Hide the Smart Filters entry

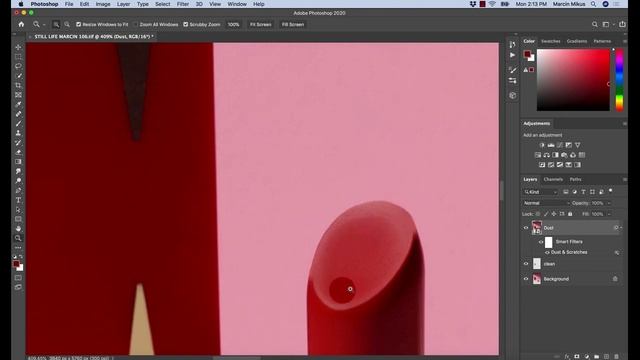[541, 242]
